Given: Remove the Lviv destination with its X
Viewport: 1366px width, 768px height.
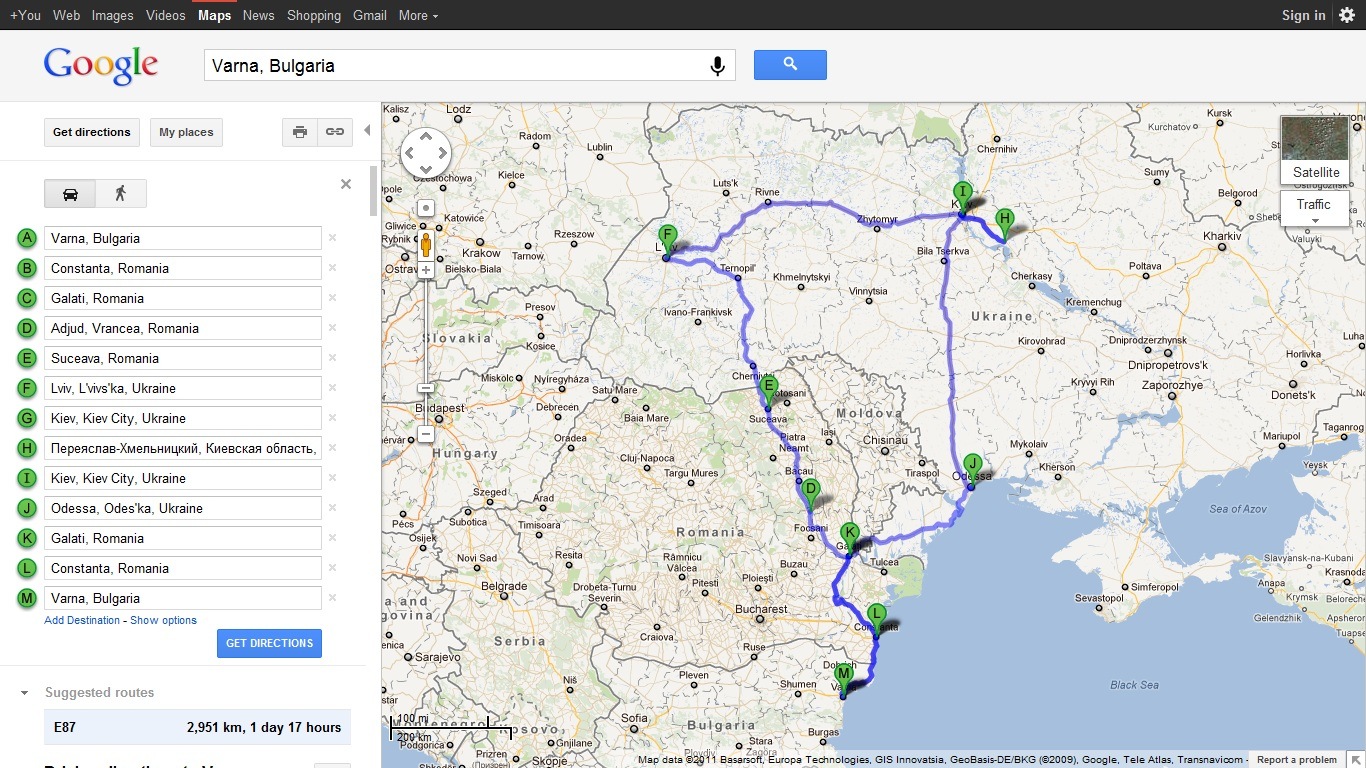Looking at the screenshot, I should pyautogui.click(x=332, y=388).
